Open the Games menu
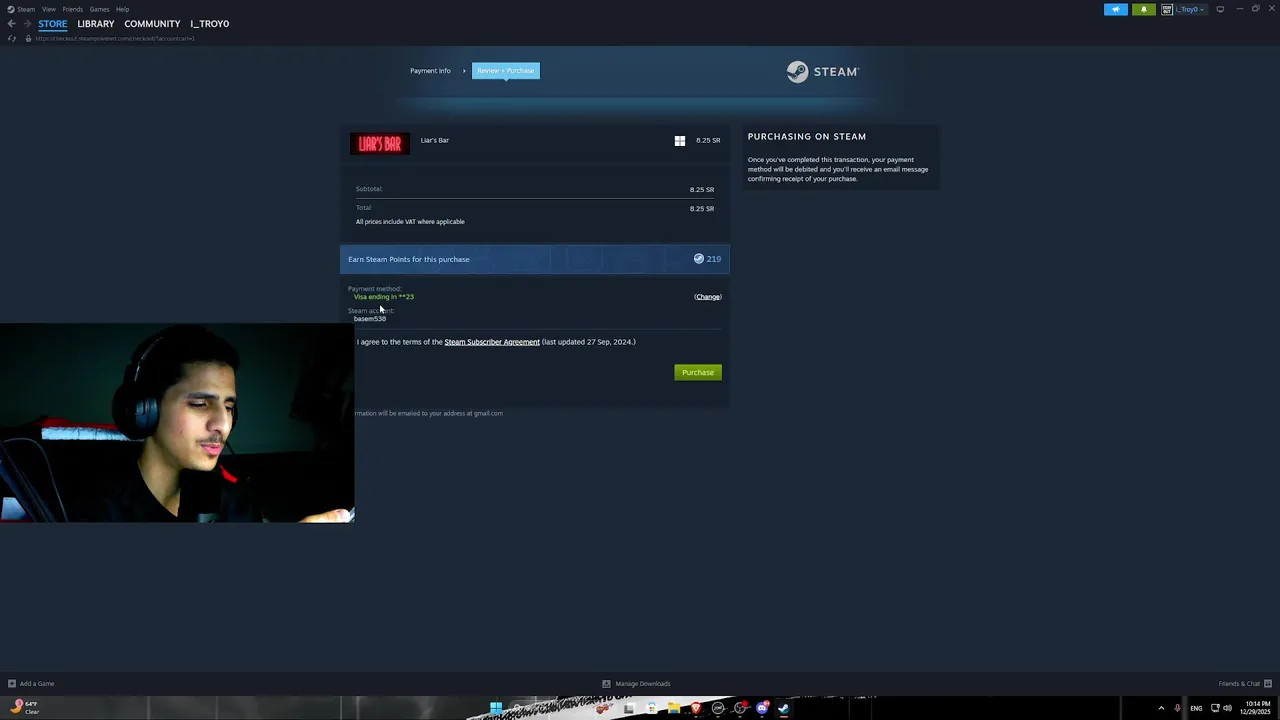Image resolution: width=1280 pixels, height=720 pixels. click(99, 9)
